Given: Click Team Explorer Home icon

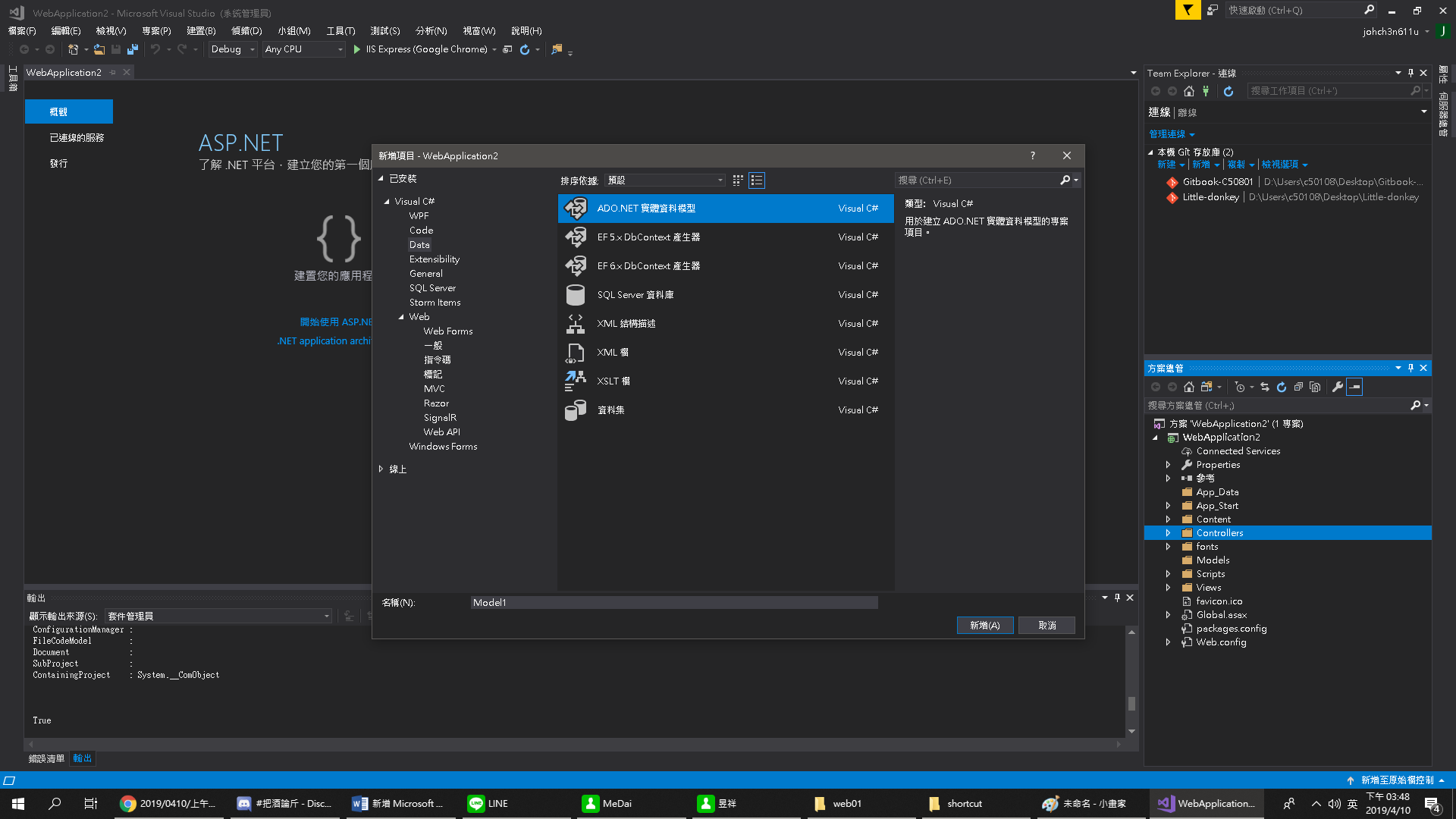Looking at the screenshot, I should tap(1189, 91).
